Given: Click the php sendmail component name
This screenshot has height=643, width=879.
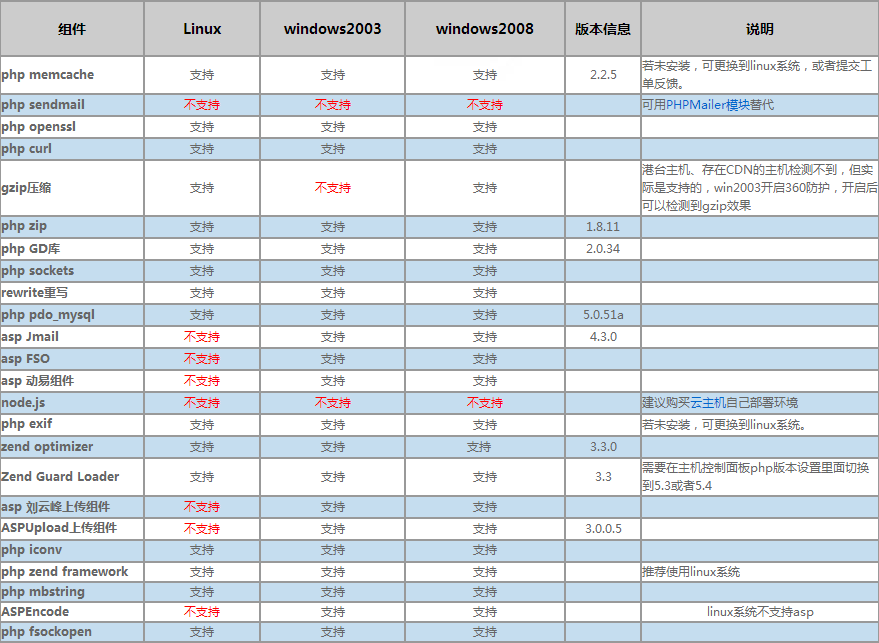Looking at the screenshot, I should [43, 105].
